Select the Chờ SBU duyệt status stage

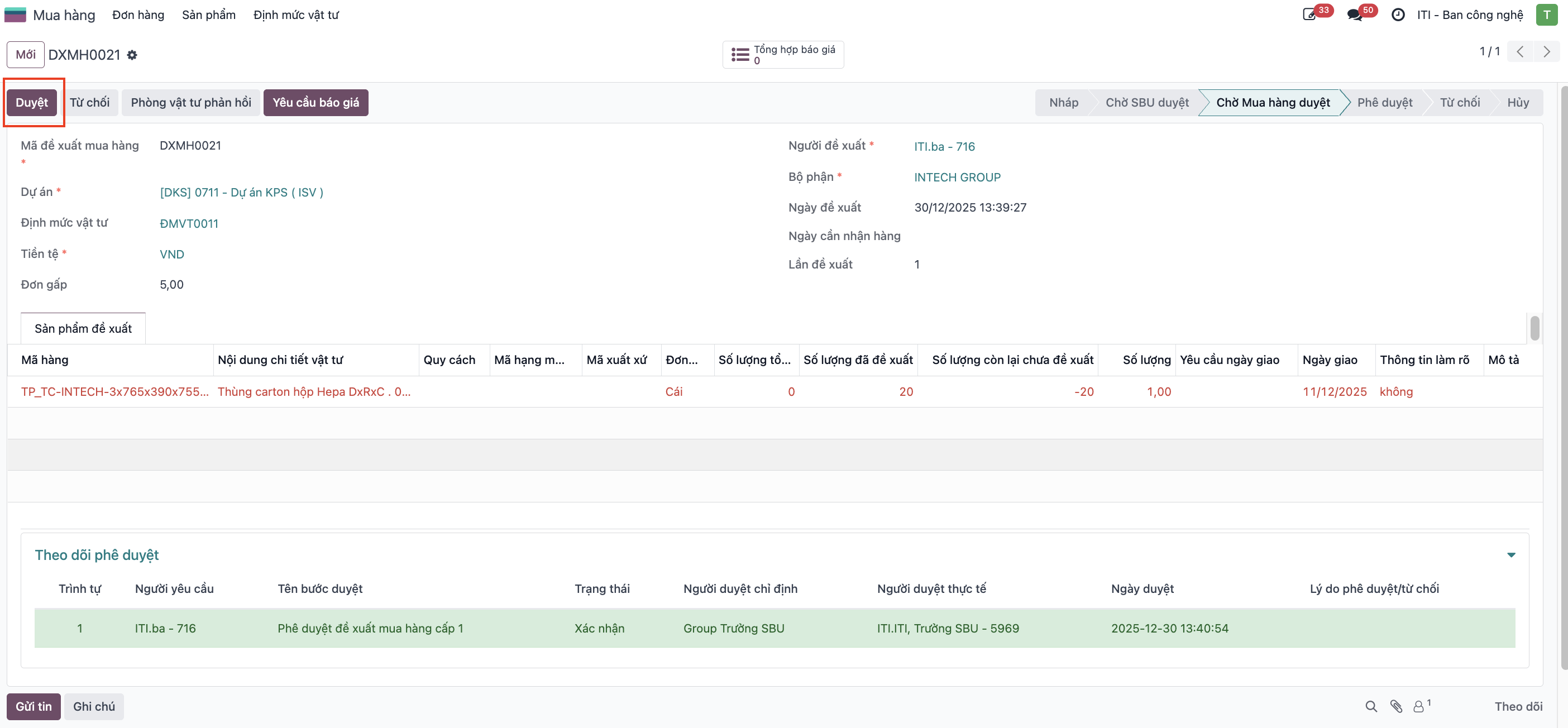1146,102
